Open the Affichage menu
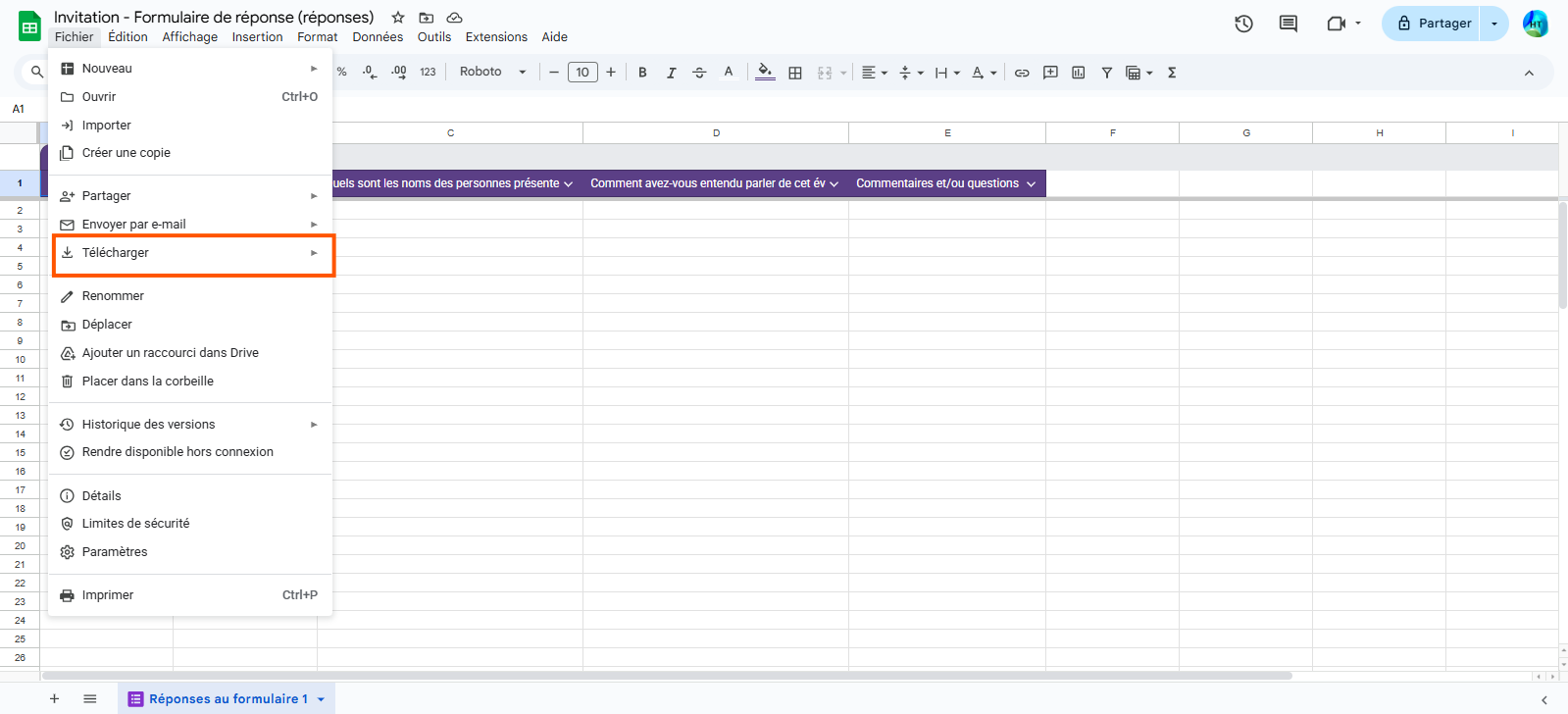Viewport: 1568px width, 714px height. click(190, 37)
